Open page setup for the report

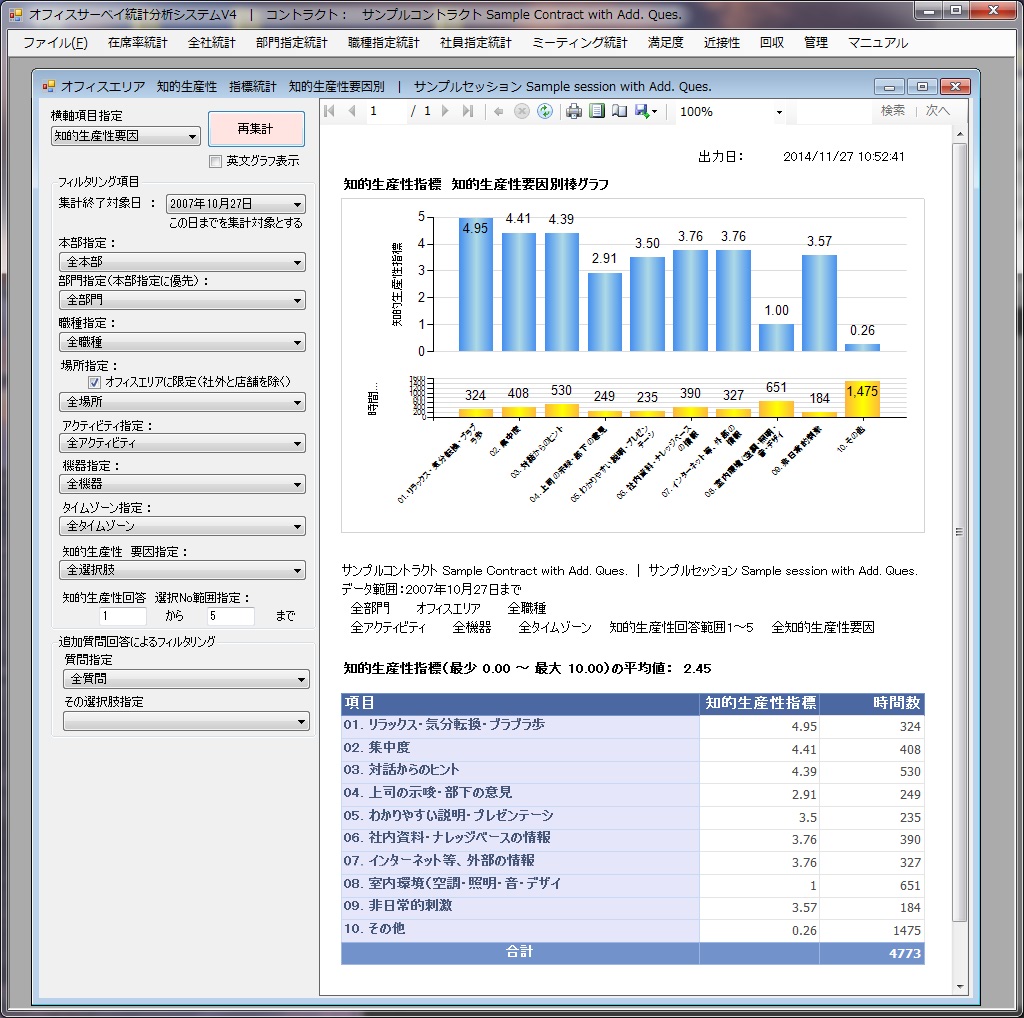click(x=619, y=112)
